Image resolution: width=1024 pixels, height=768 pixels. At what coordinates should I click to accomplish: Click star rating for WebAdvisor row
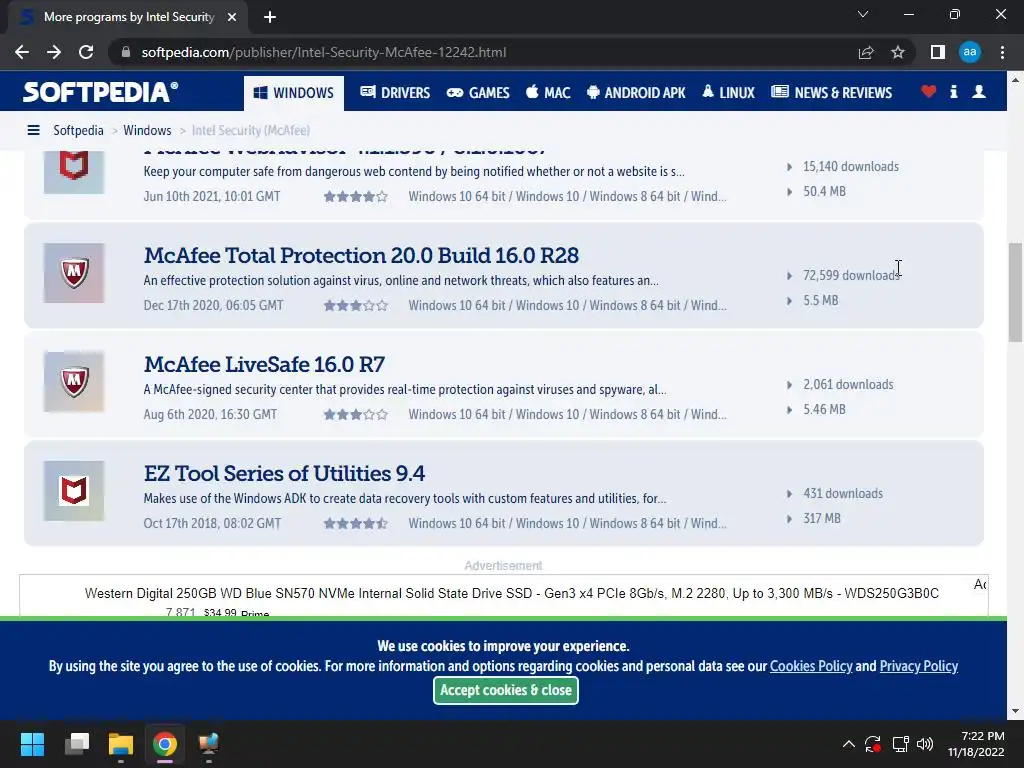point(356,197)
